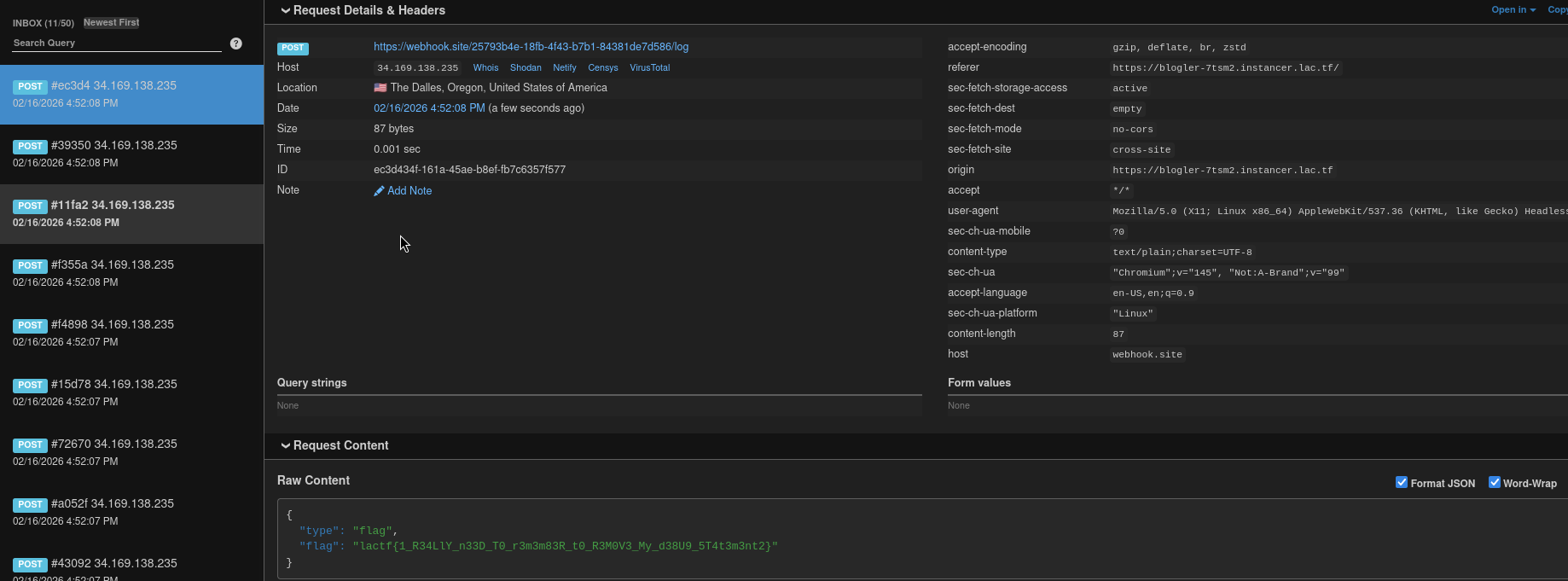Collapse the Request Content section
This screenshot has width=1568, height=581.
(334, 445)
